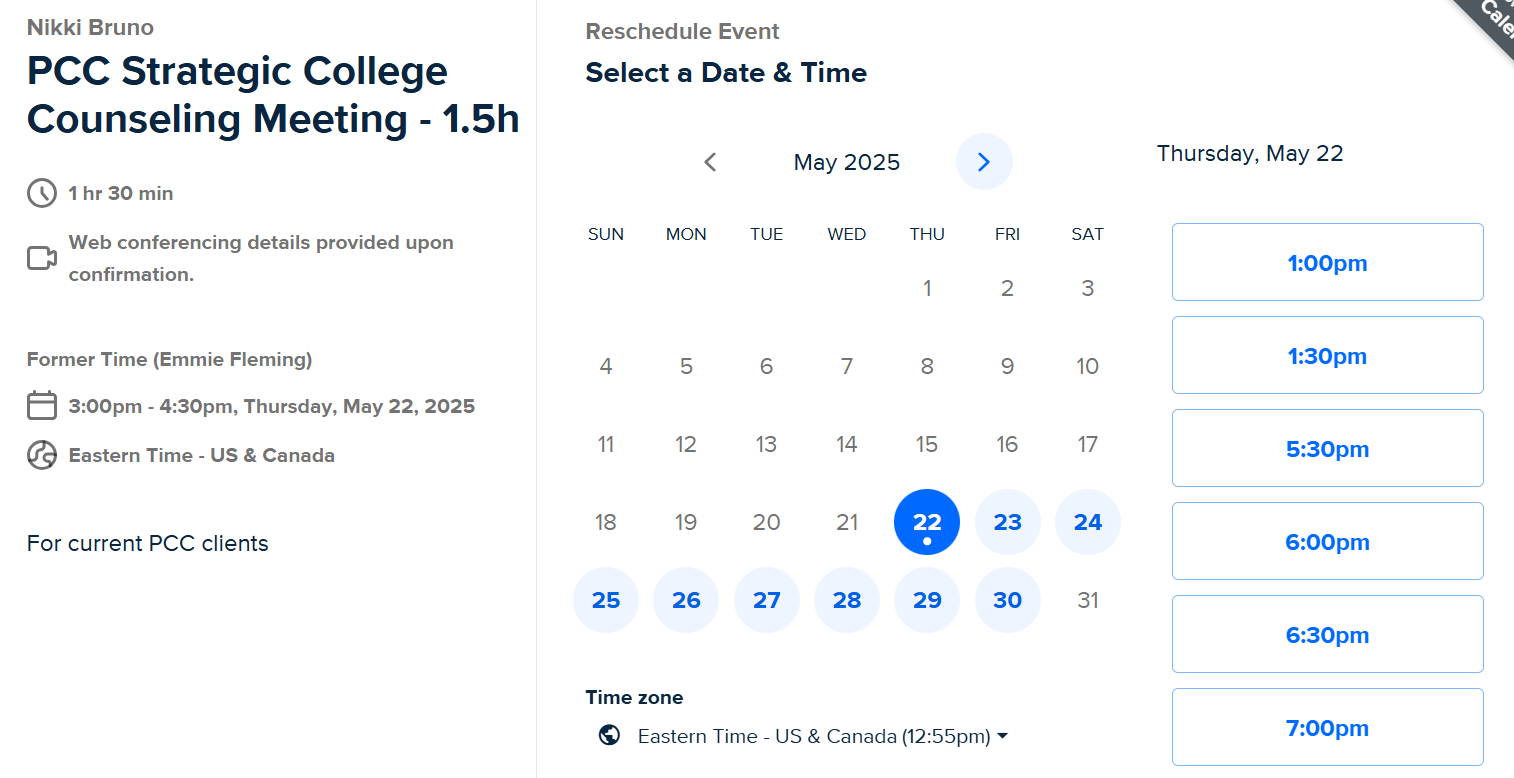Image resolution: width=1514 pixels, height=778 pixels.
Task: Select Saturday May 24 on the calendar
Action: pos(1088,522)
